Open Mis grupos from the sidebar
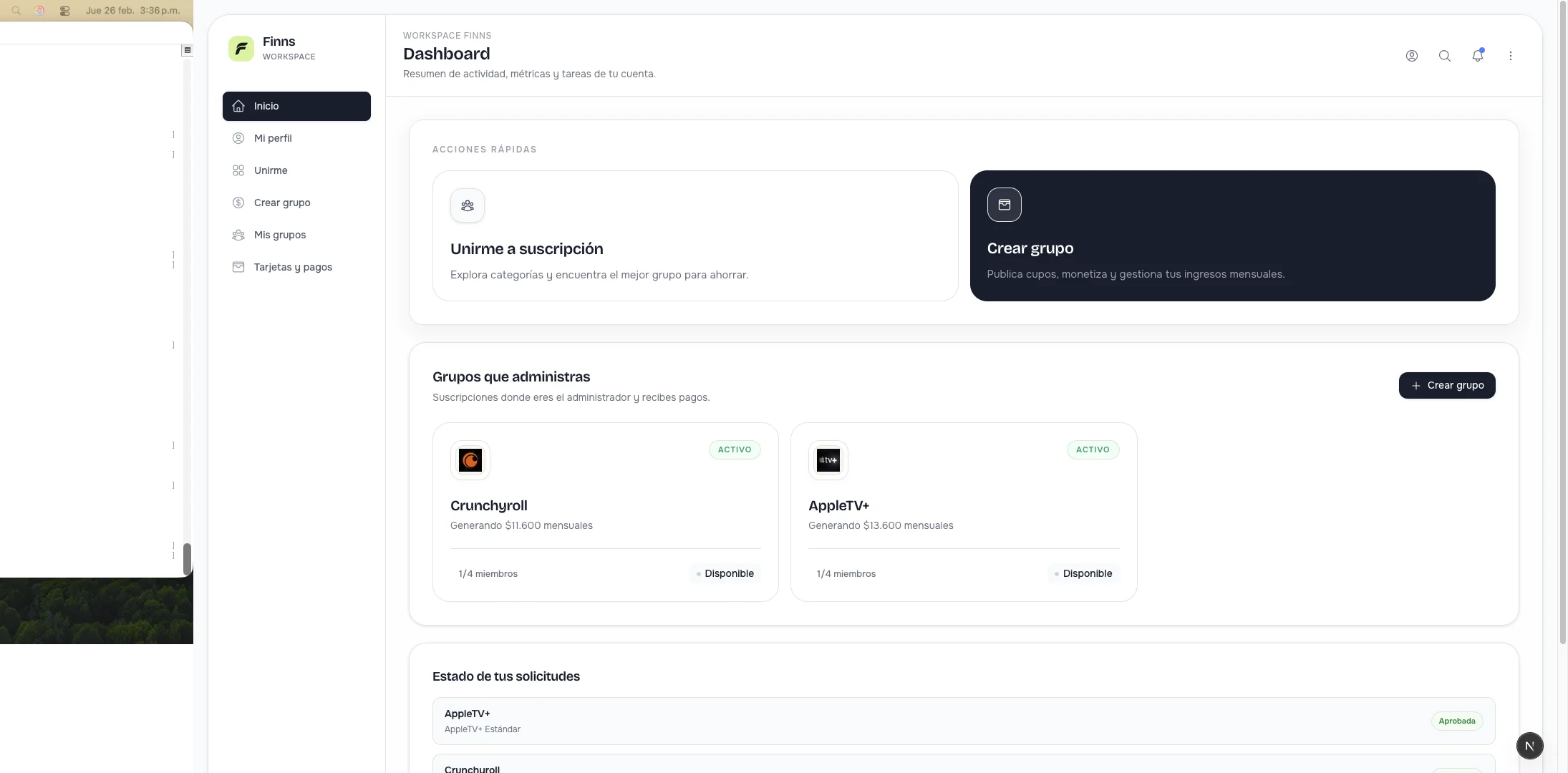 tap(279, 234)
